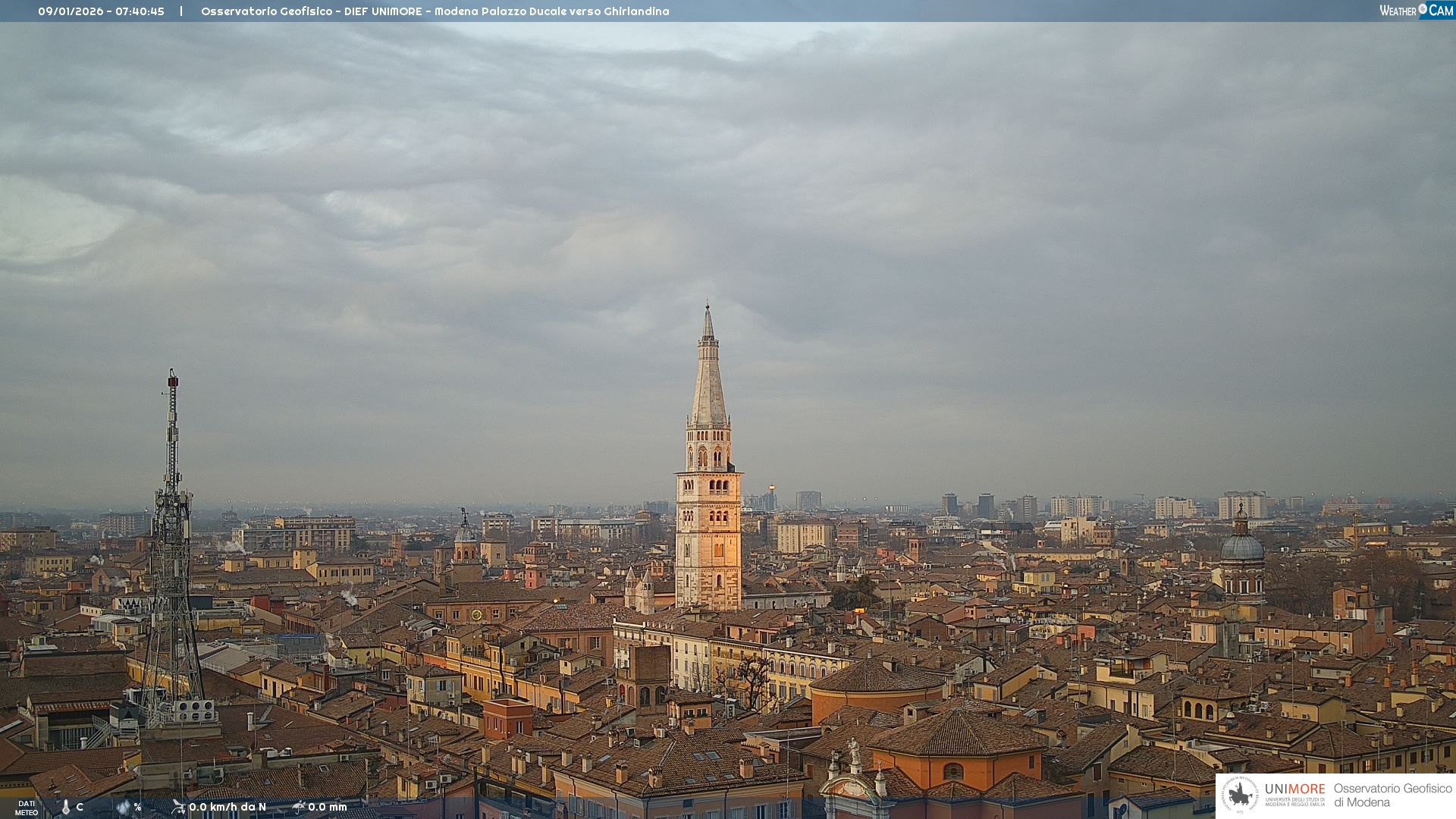Click the humidity water-drops icon
This screenshot has width=1456, height=819.
[123, 808]
